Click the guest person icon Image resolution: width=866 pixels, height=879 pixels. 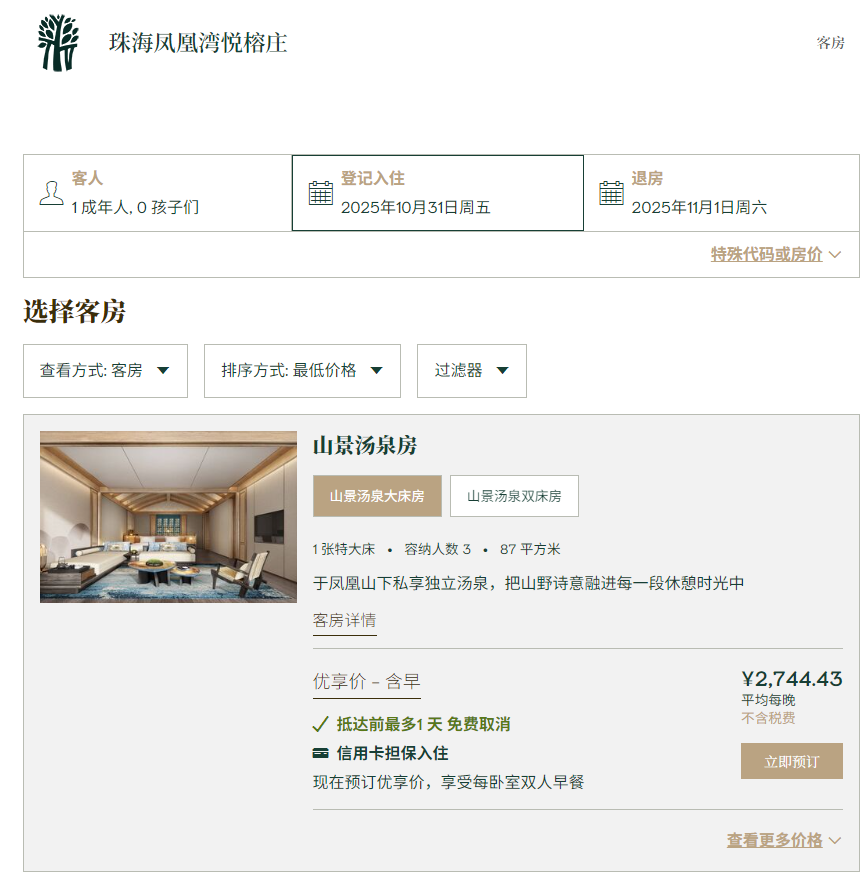click(51, 193)
